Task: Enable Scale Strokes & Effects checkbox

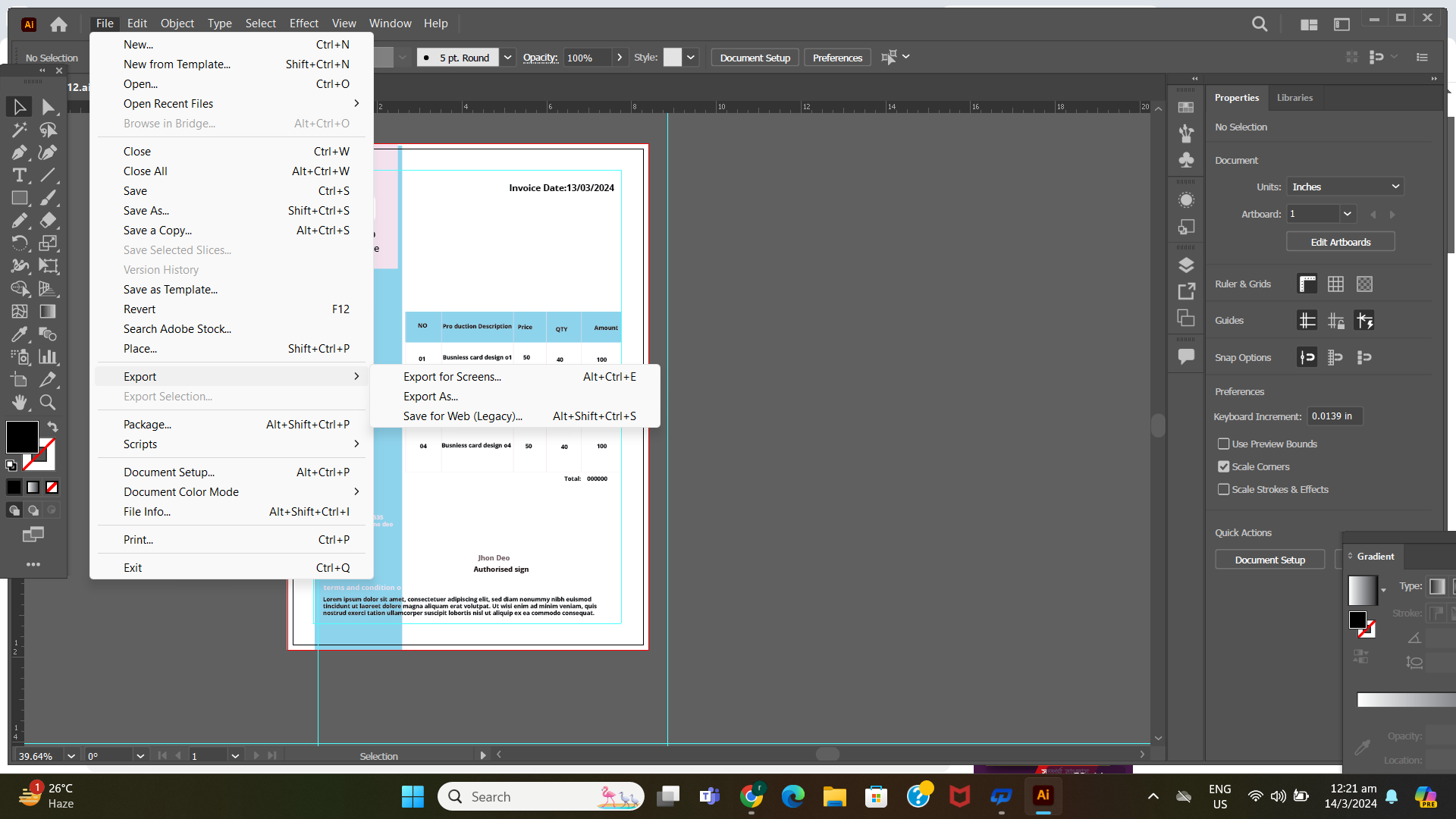Action: pos(1223,489)
